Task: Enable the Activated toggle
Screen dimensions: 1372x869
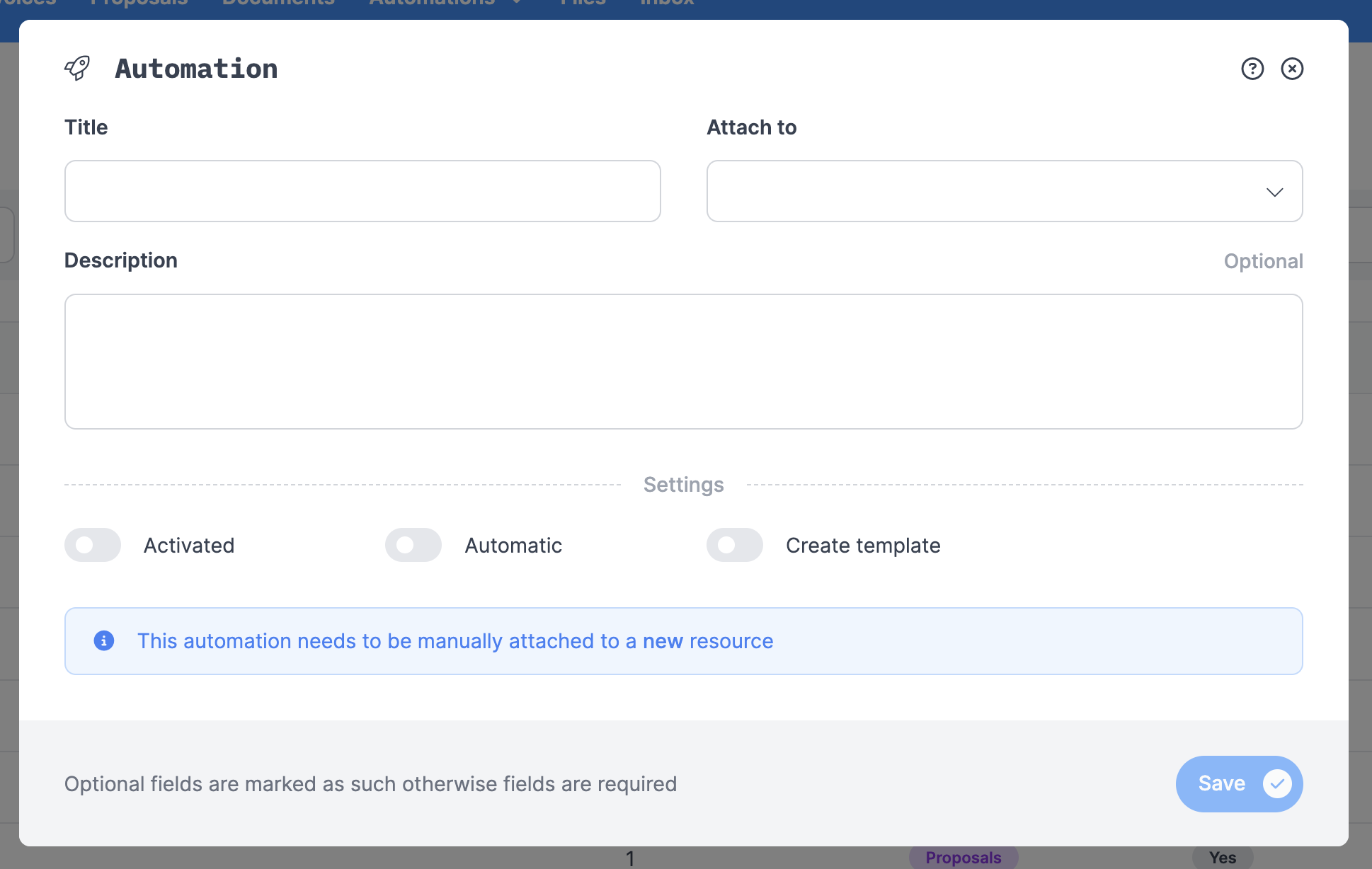Action: 93,545
